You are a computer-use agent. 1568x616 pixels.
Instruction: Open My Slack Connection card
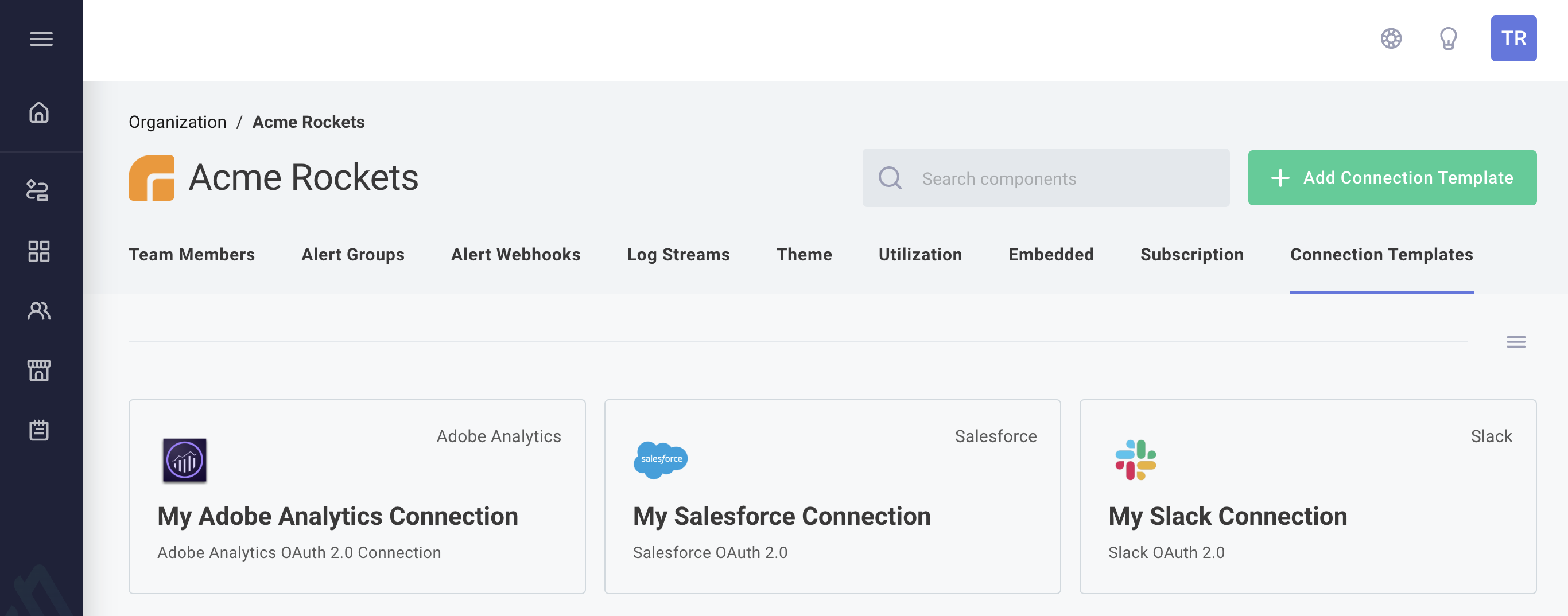[x=1307, y=496]
